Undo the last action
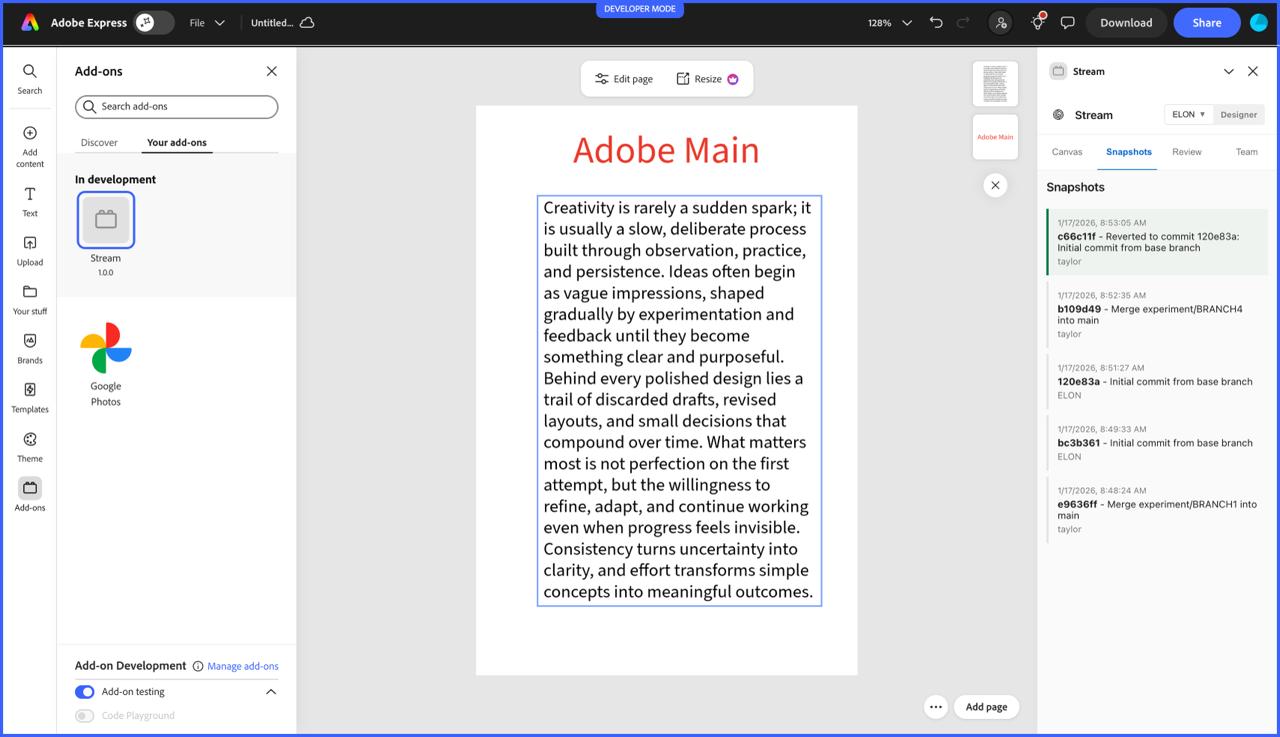The width and height of the screenshot is (1280, 737). tap(936, 22)
